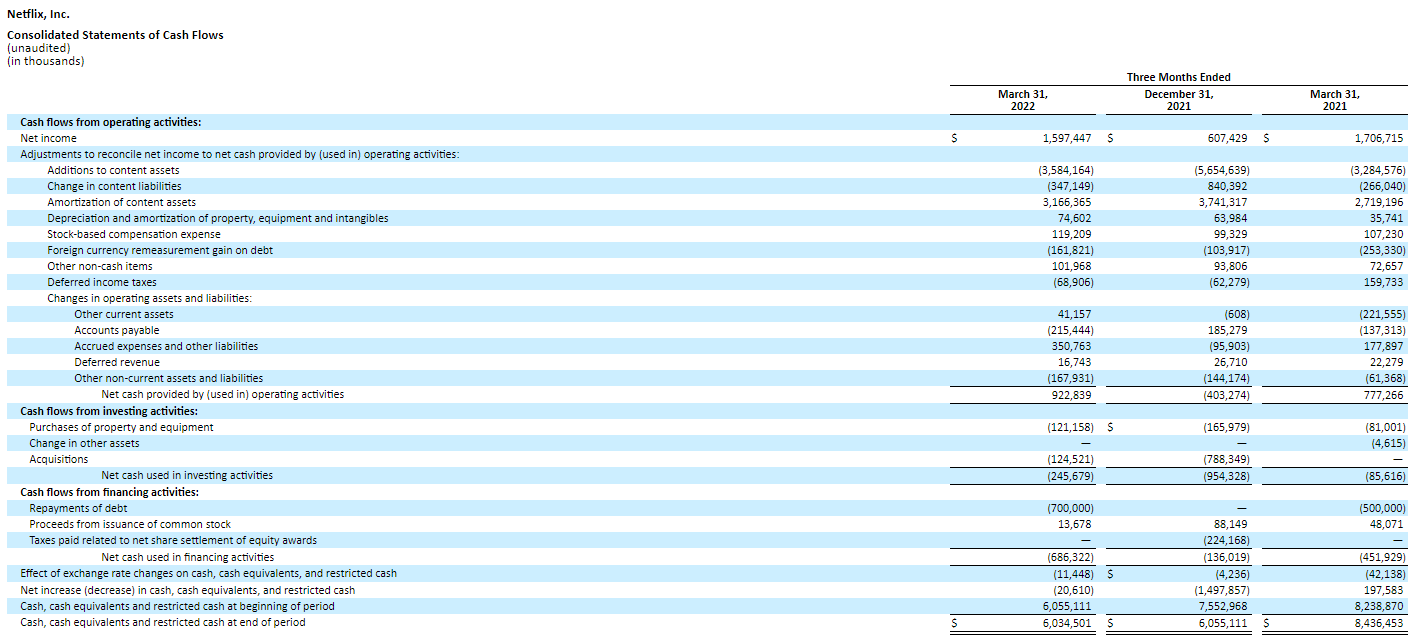Click the Three Months Ended header
Viewport: 1415px width, 638px height.
[1178, 77]
